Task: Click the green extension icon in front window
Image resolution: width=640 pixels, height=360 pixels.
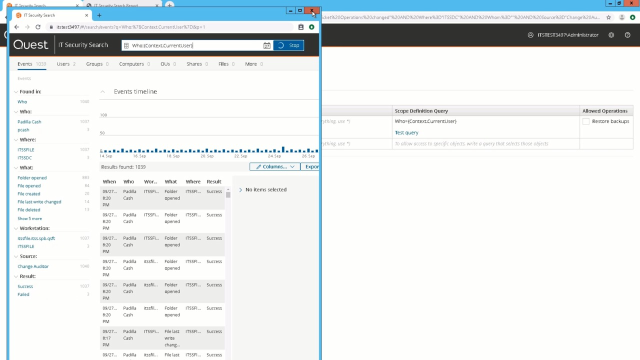Action: 311,27
